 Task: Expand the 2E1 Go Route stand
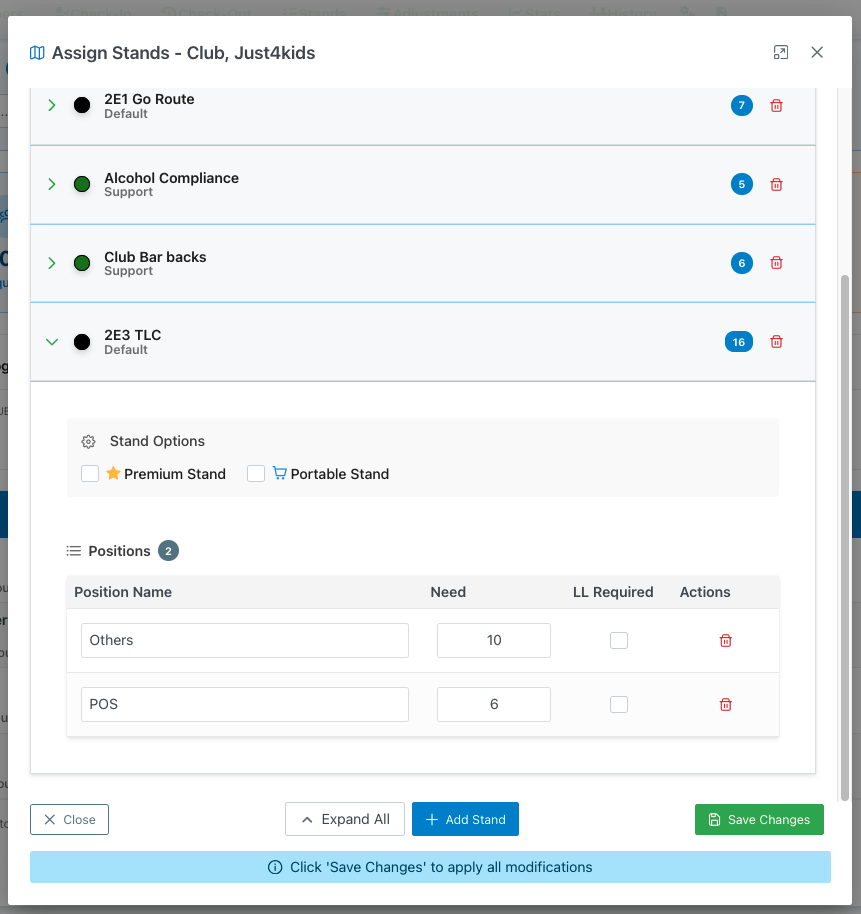(52, 105)
